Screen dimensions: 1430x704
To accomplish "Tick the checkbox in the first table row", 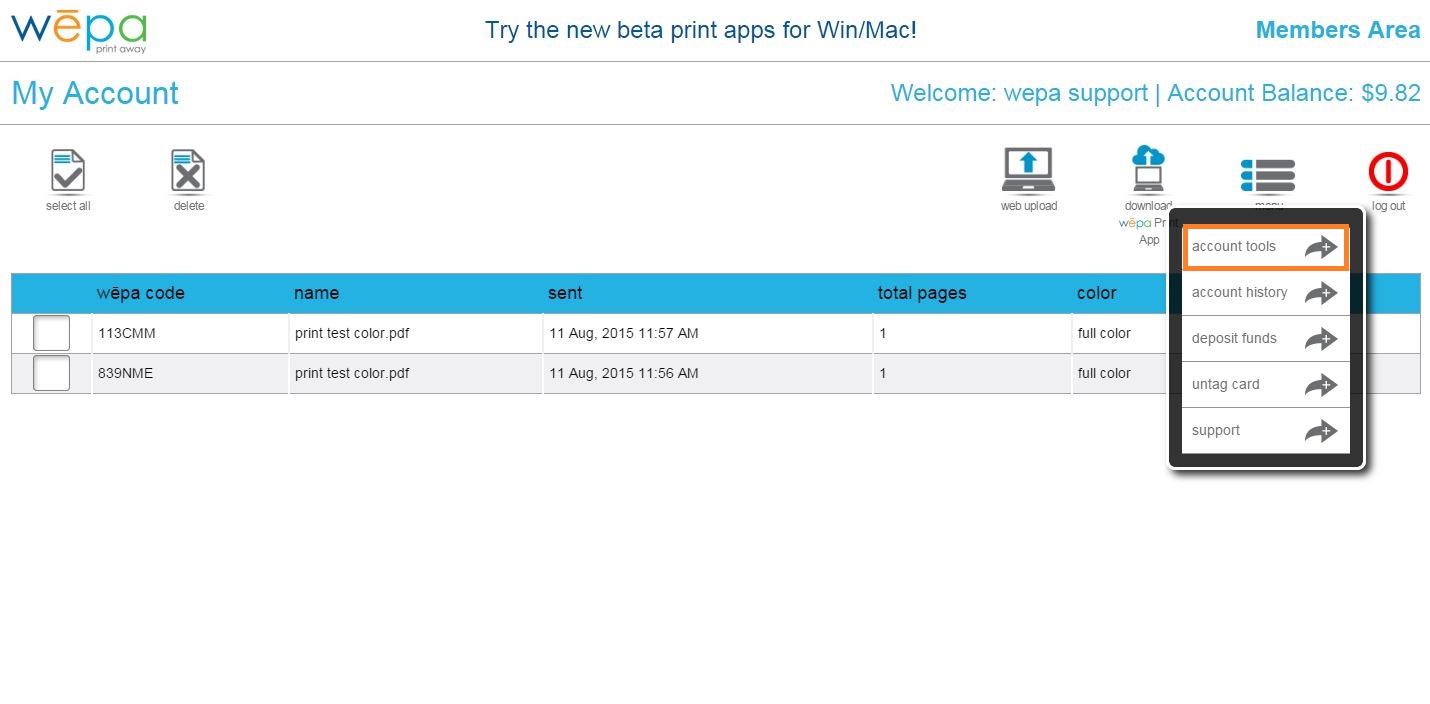I will tap(51, 332).
